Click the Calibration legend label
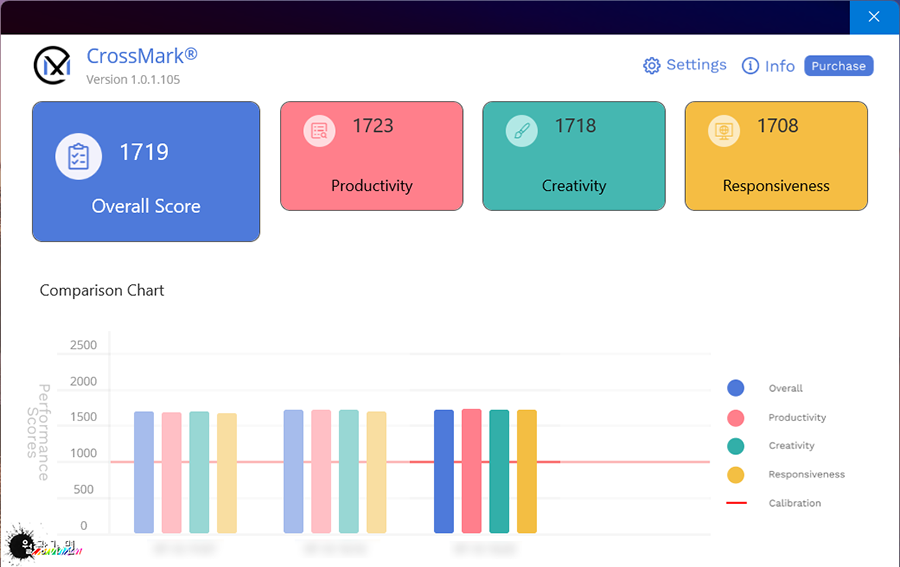 794,503
